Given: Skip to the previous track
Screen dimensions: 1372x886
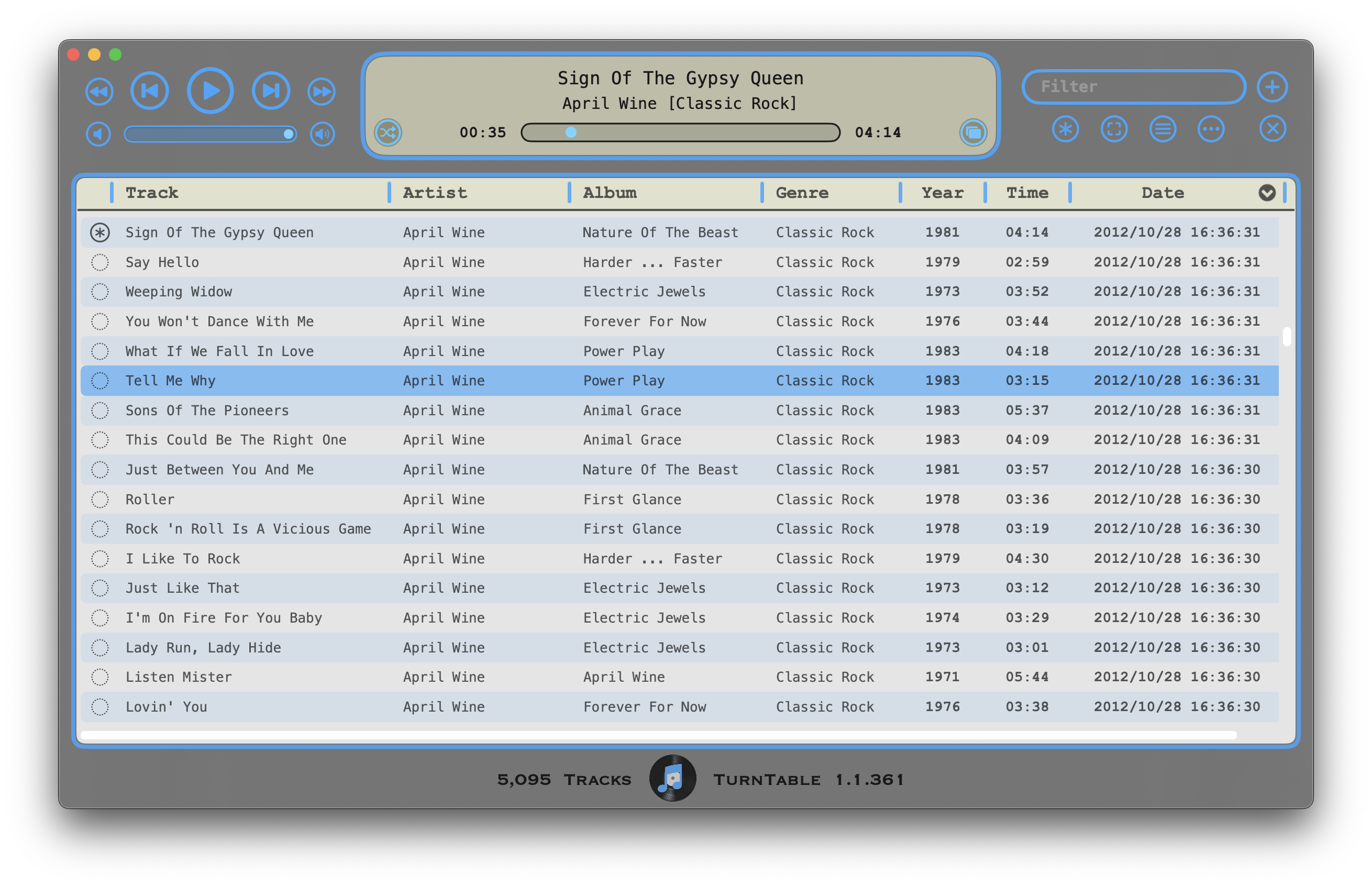Looking at the screenshot, I should click(x=150, y=90).
